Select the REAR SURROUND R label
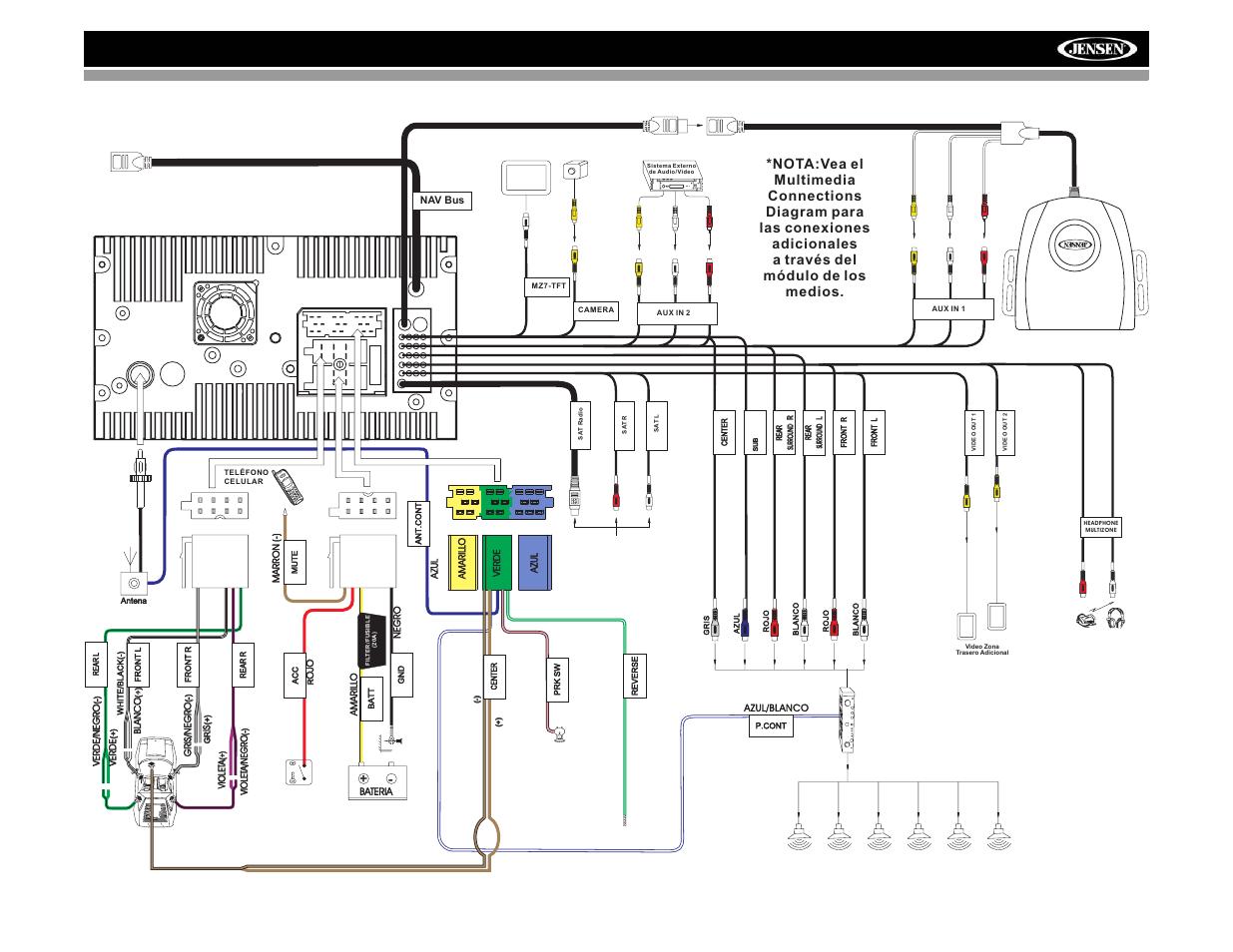The height and width of the screenshot is (952, 1233). coord(785,433)
